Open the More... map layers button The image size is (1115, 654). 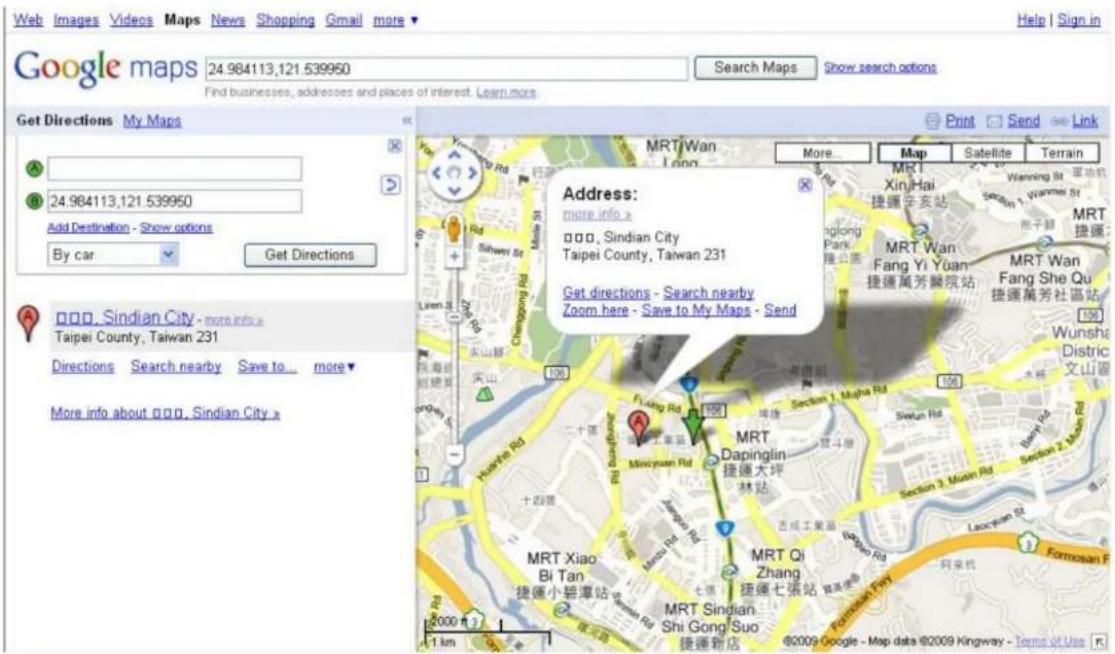click(822, 153)
